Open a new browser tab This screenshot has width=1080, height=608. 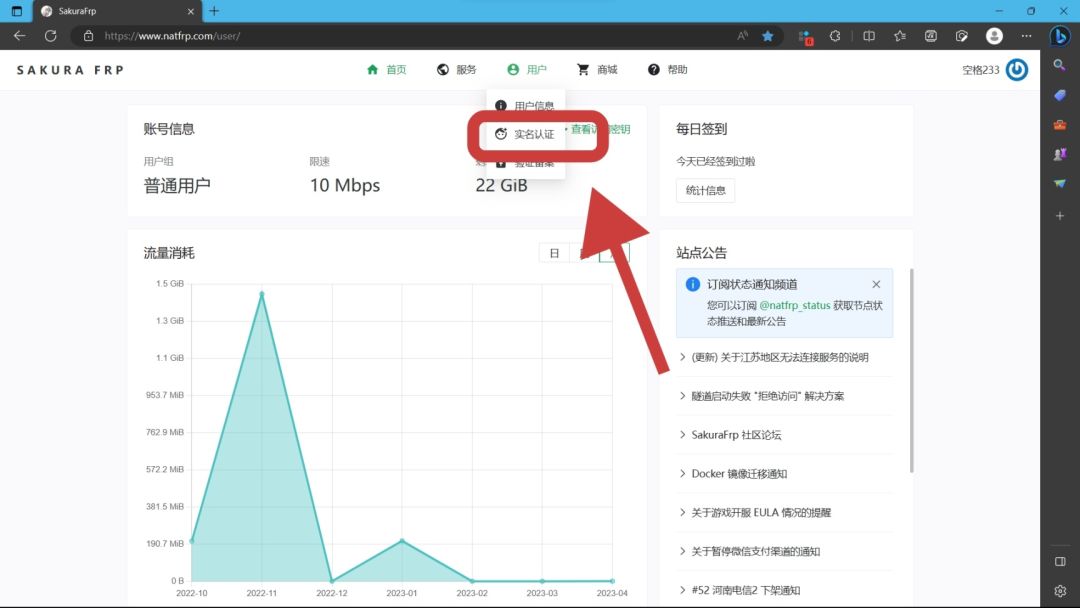(x=214, y=11)
